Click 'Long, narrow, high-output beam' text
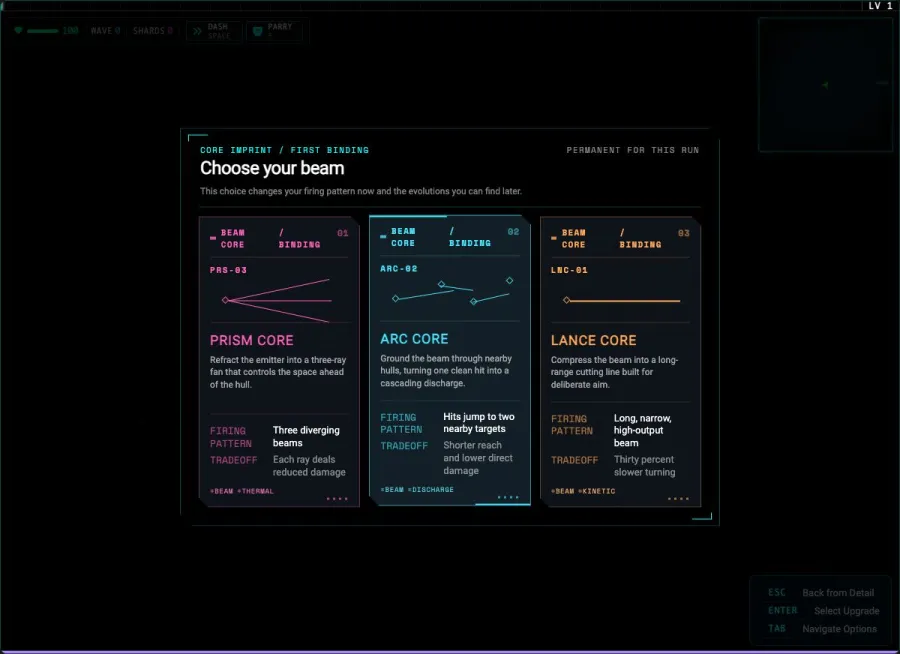The height and width of the screenshot is (654, 900). 642,430
